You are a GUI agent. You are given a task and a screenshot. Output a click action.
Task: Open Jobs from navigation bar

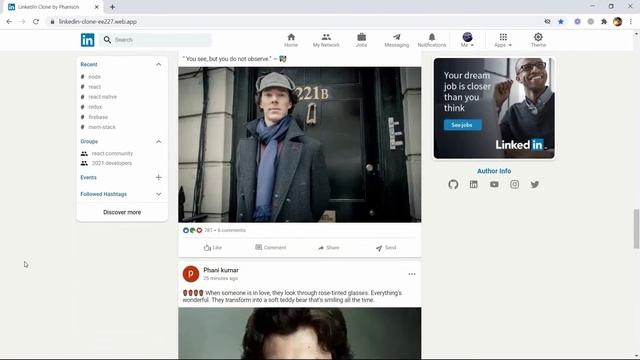pos(362,40)
